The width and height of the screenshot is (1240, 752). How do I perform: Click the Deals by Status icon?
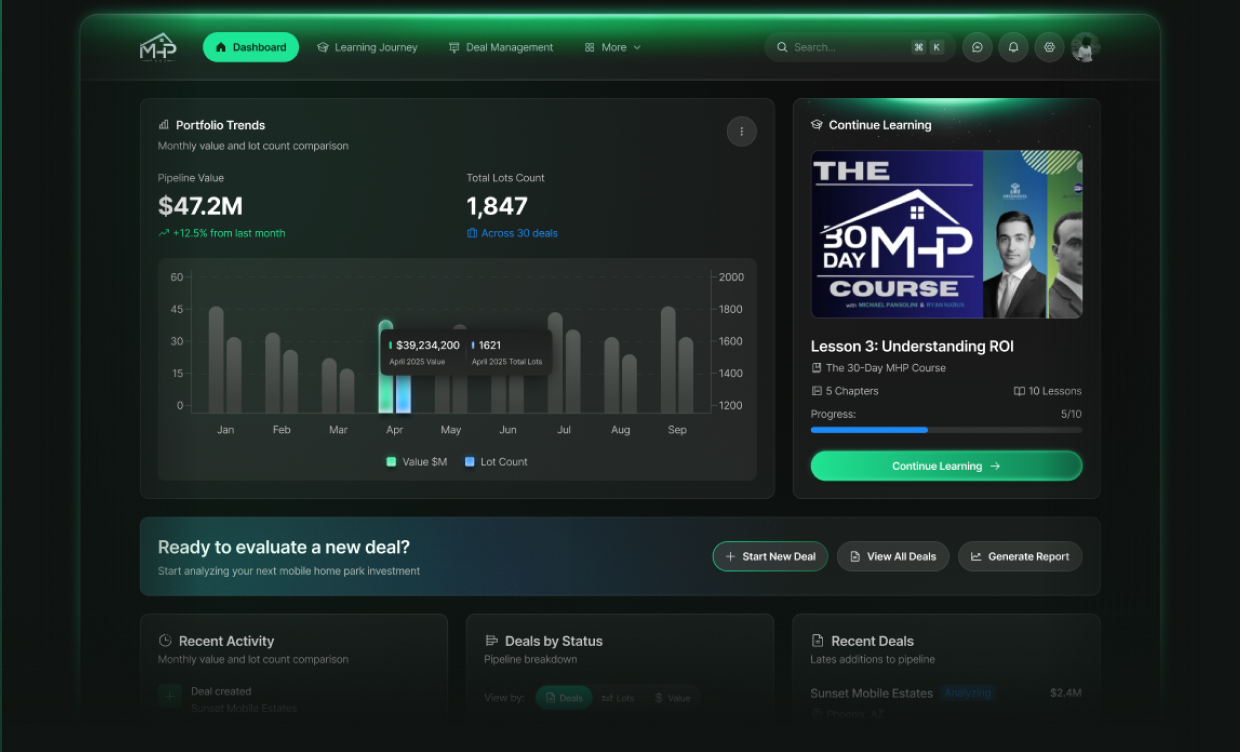click(x=491, y=641)
